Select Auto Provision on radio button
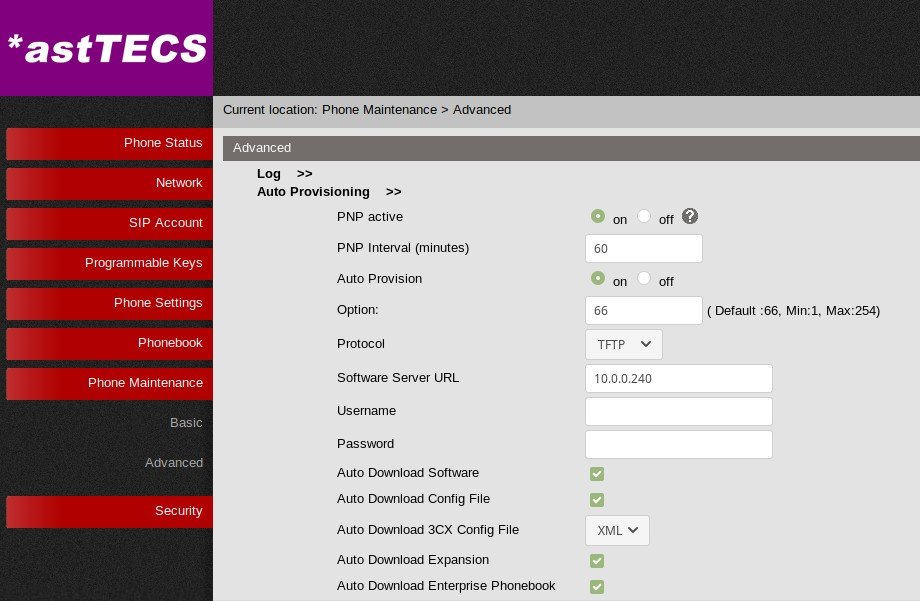Screen dimensions: 920x601 [598, 279]
